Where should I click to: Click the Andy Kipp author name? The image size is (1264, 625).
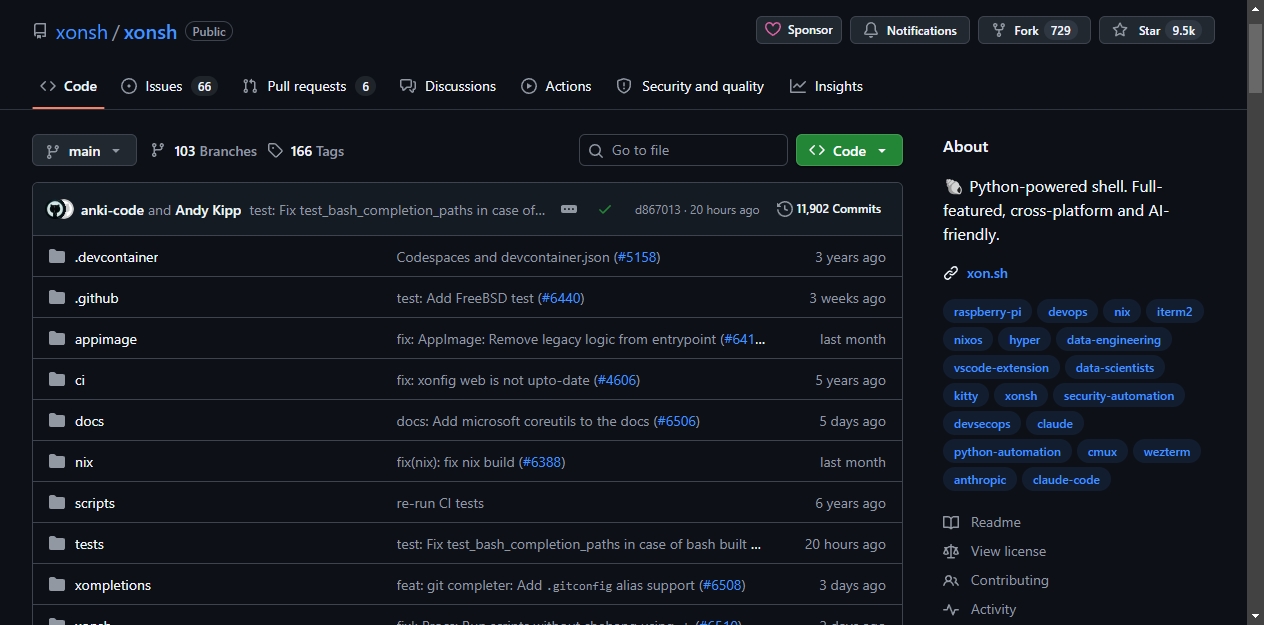208,210
